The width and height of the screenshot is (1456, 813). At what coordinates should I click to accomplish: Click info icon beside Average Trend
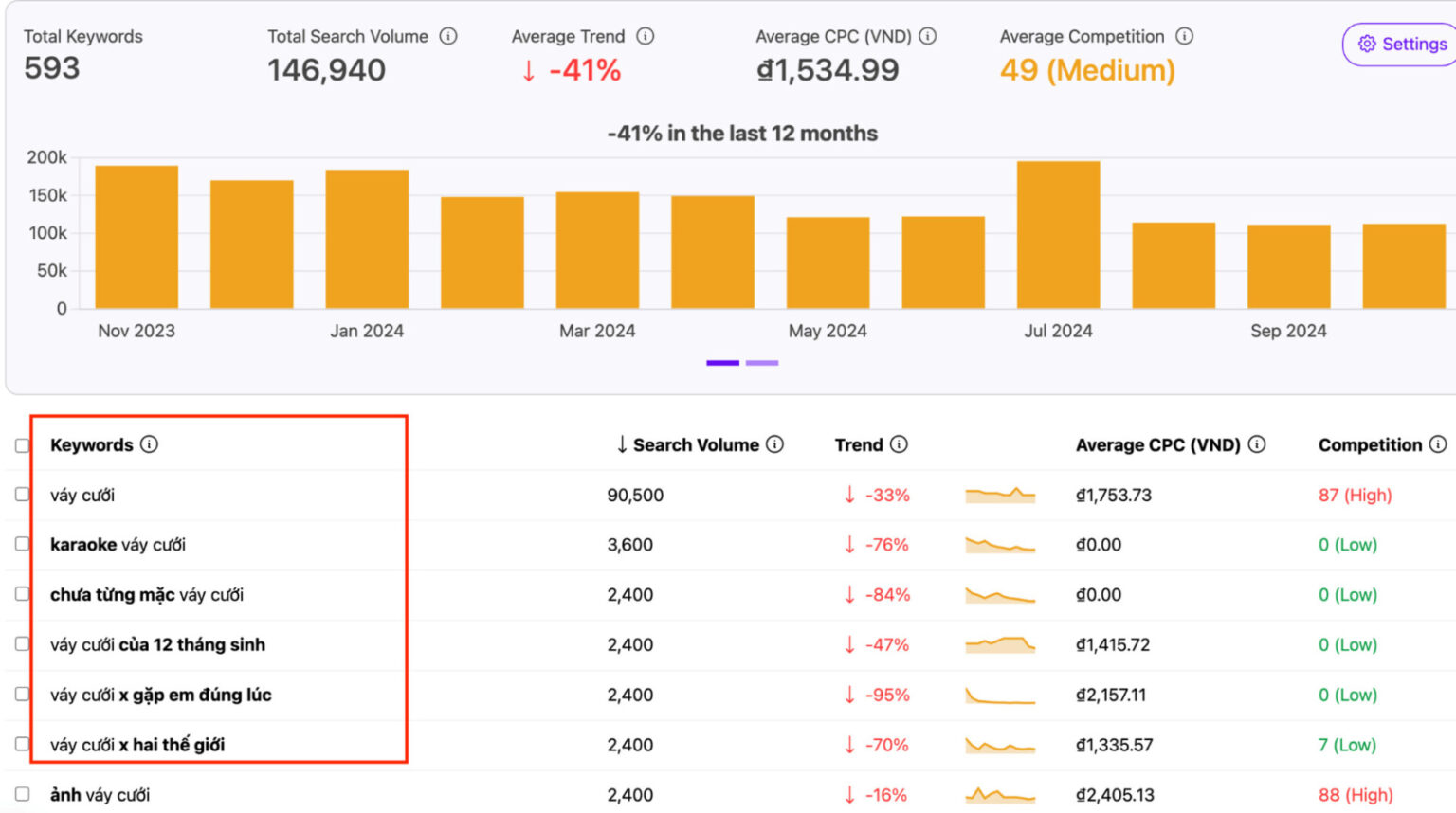646,36
